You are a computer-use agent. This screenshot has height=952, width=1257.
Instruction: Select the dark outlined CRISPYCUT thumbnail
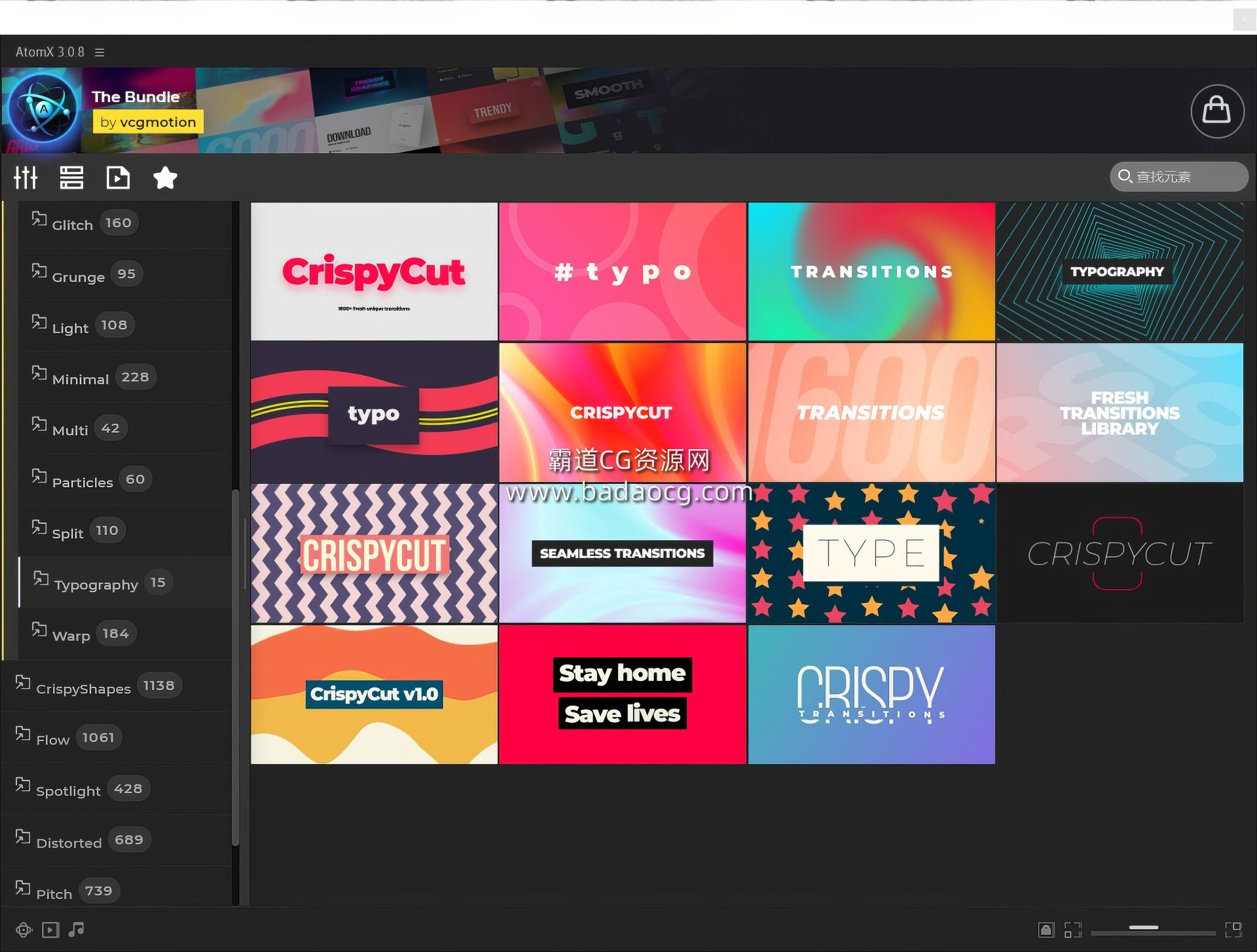point(1120,553)
